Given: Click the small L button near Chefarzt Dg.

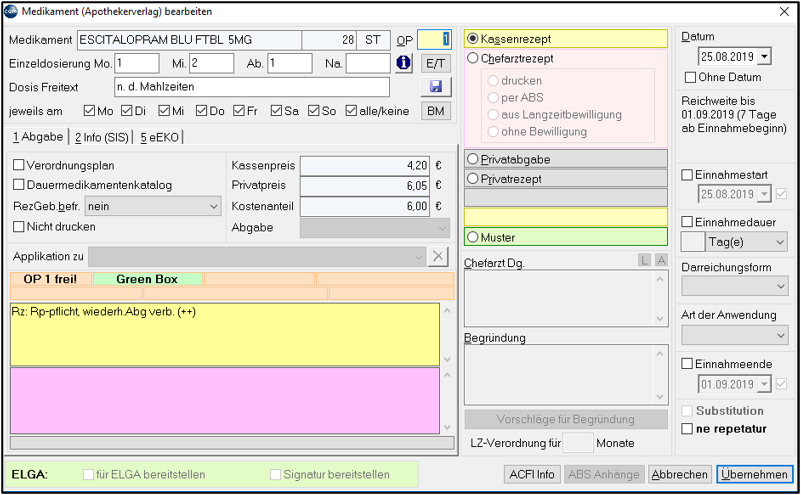Looking at the screenshot, I should pos(645,261).
